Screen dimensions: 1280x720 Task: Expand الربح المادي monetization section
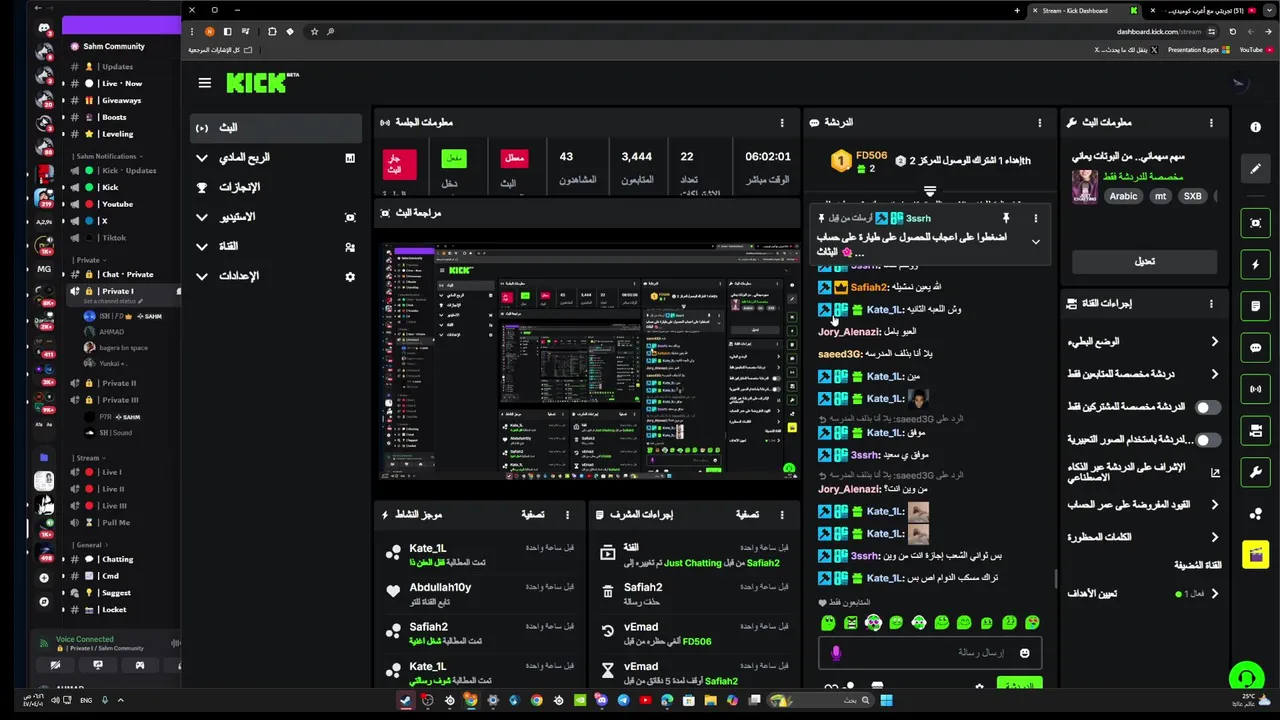275,158
